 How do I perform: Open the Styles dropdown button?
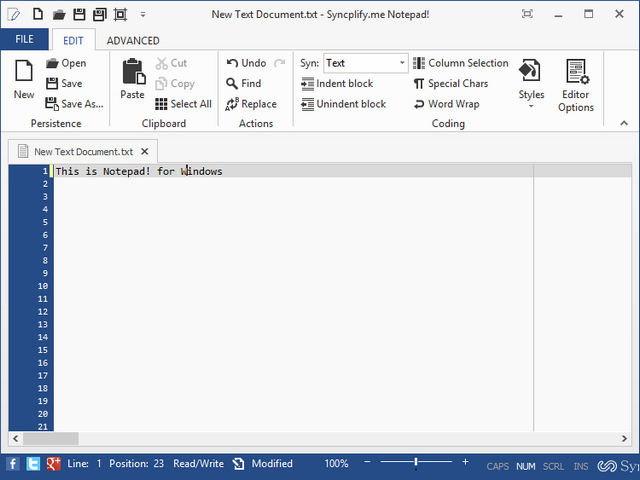coord(531,84)
